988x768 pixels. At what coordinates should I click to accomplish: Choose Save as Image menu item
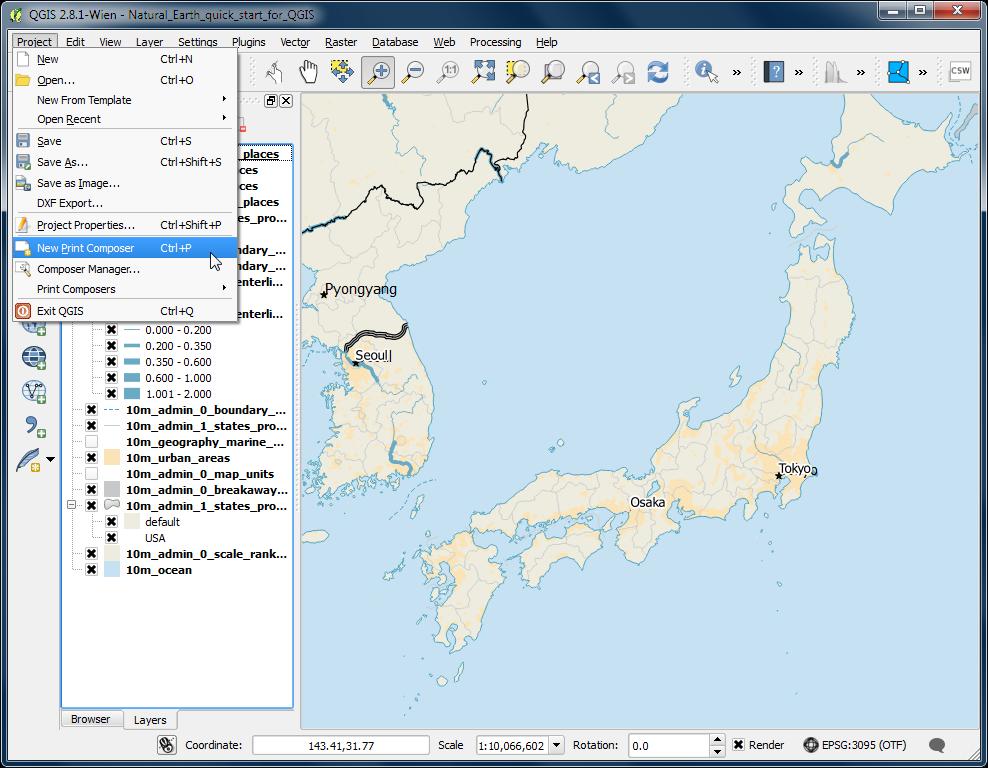[x=125, y=183]
